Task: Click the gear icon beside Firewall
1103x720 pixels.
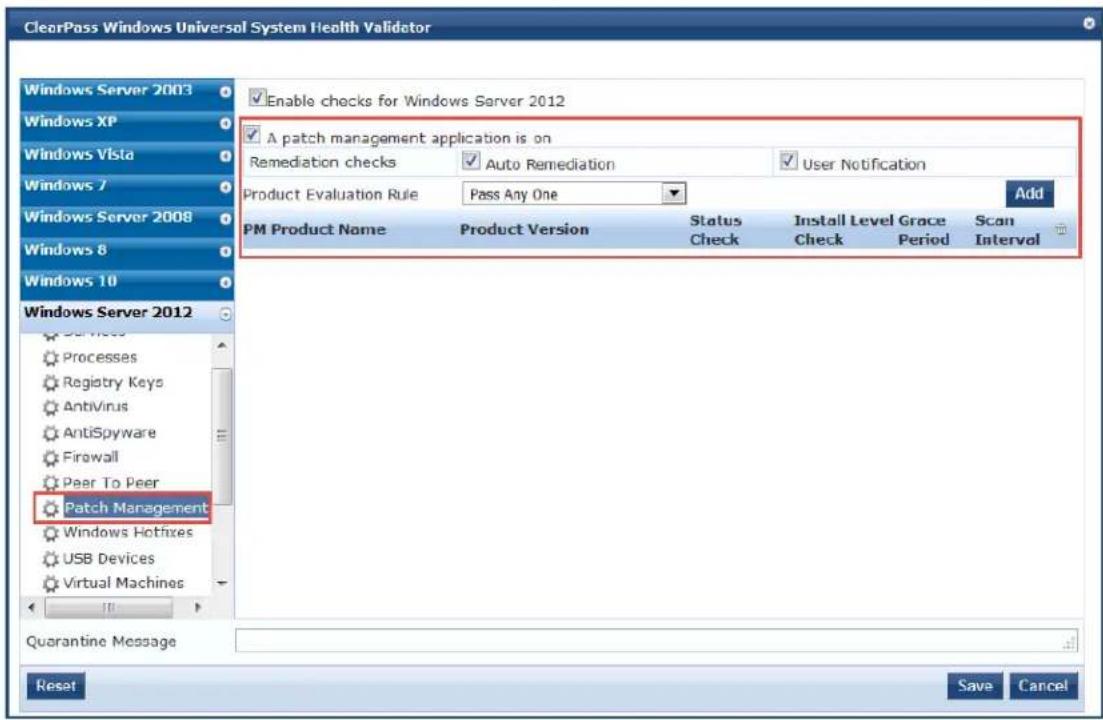Action: 51,458
